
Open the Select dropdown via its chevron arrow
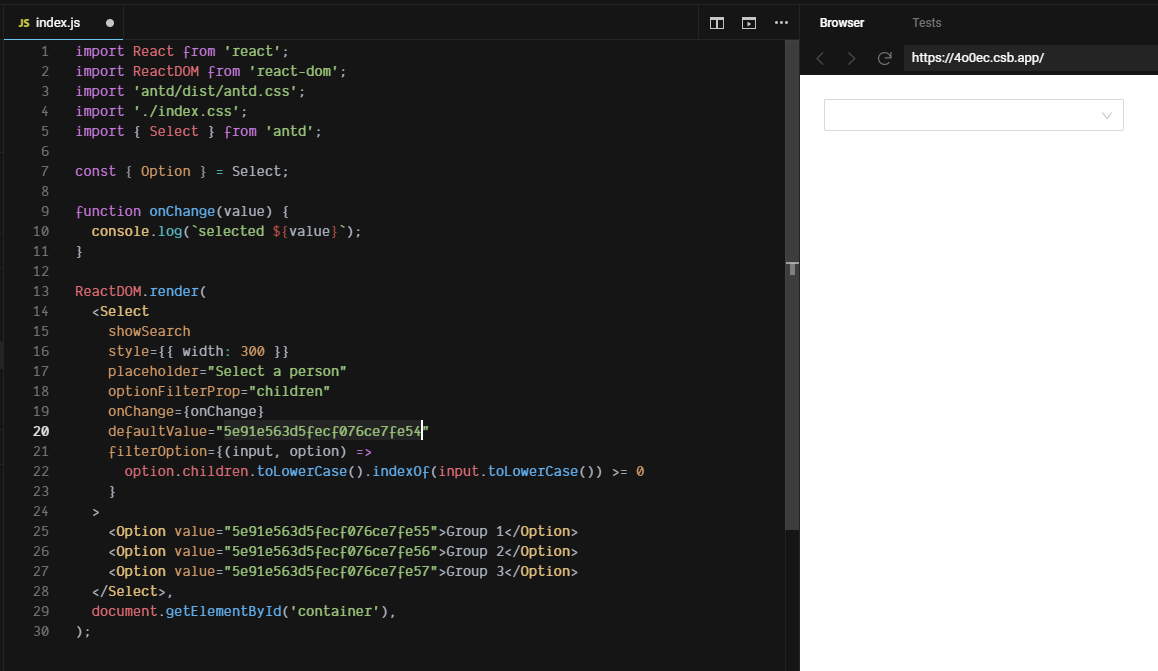point(1107,115)
